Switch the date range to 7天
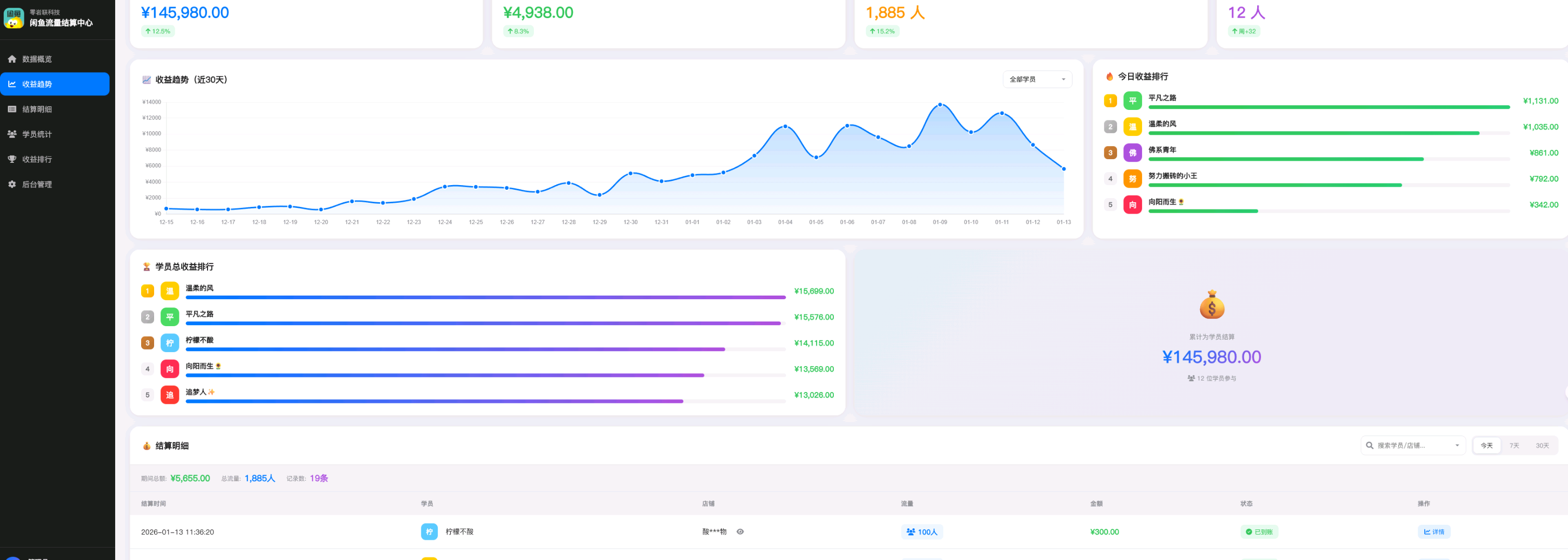Viewport: 1568px width, 560px height. pos(1514,446)
